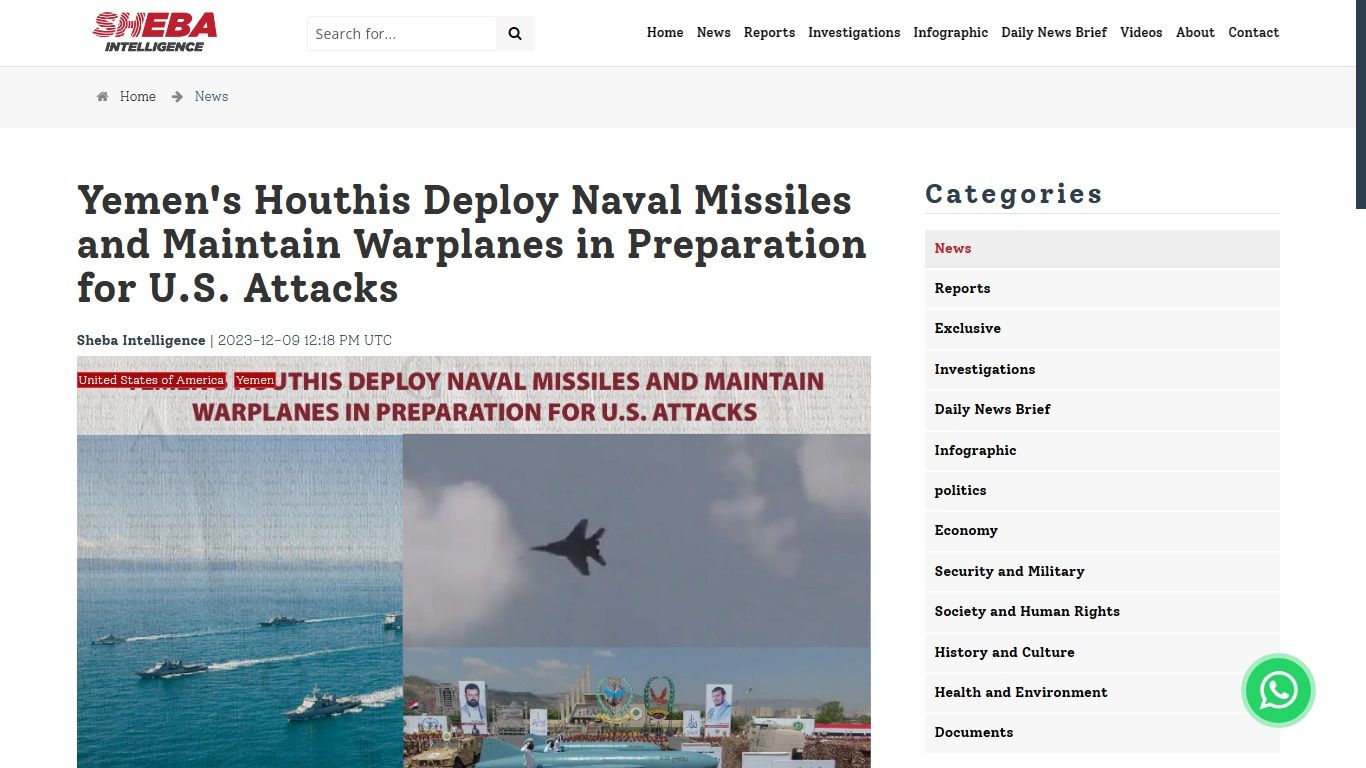Click the breadcrumb home icon

(x=102, y=97)
